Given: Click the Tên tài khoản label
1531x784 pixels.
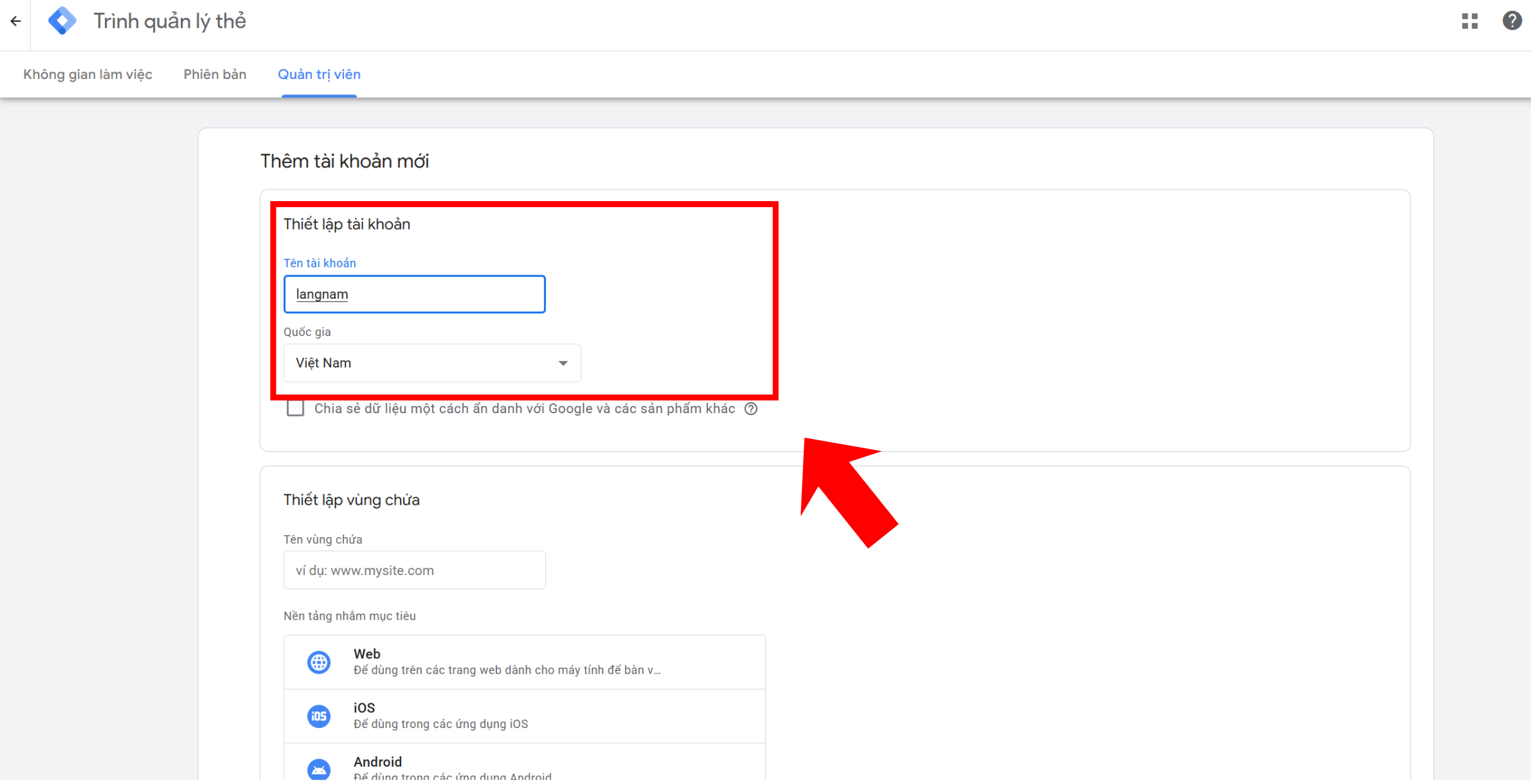Looking at the screenshot, I should click(x=319, y=263).
